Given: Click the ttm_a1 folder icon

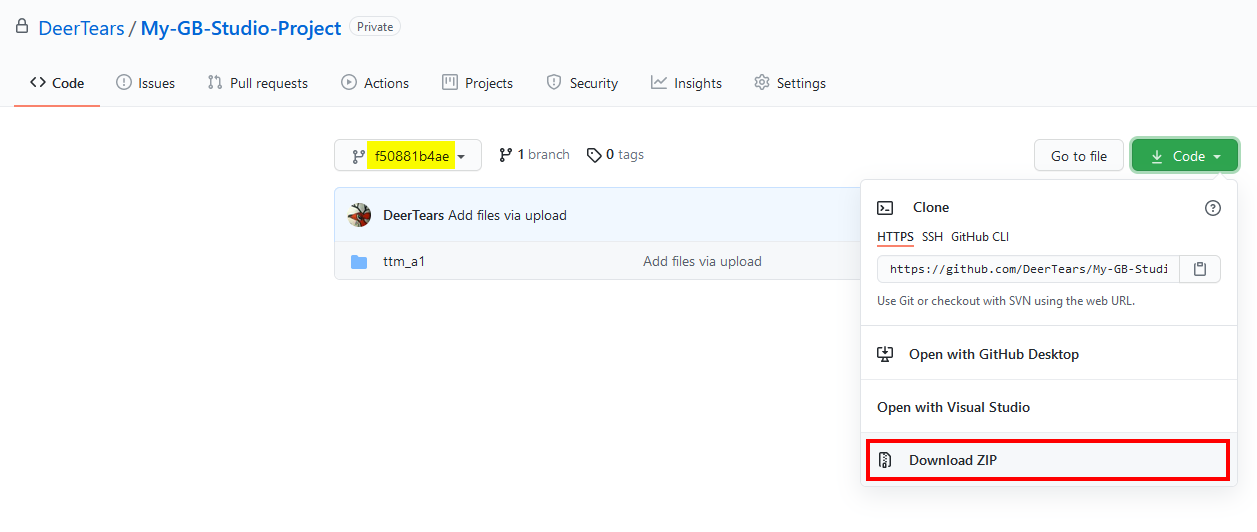Looking at the screenshot, I should coord(359,262).
